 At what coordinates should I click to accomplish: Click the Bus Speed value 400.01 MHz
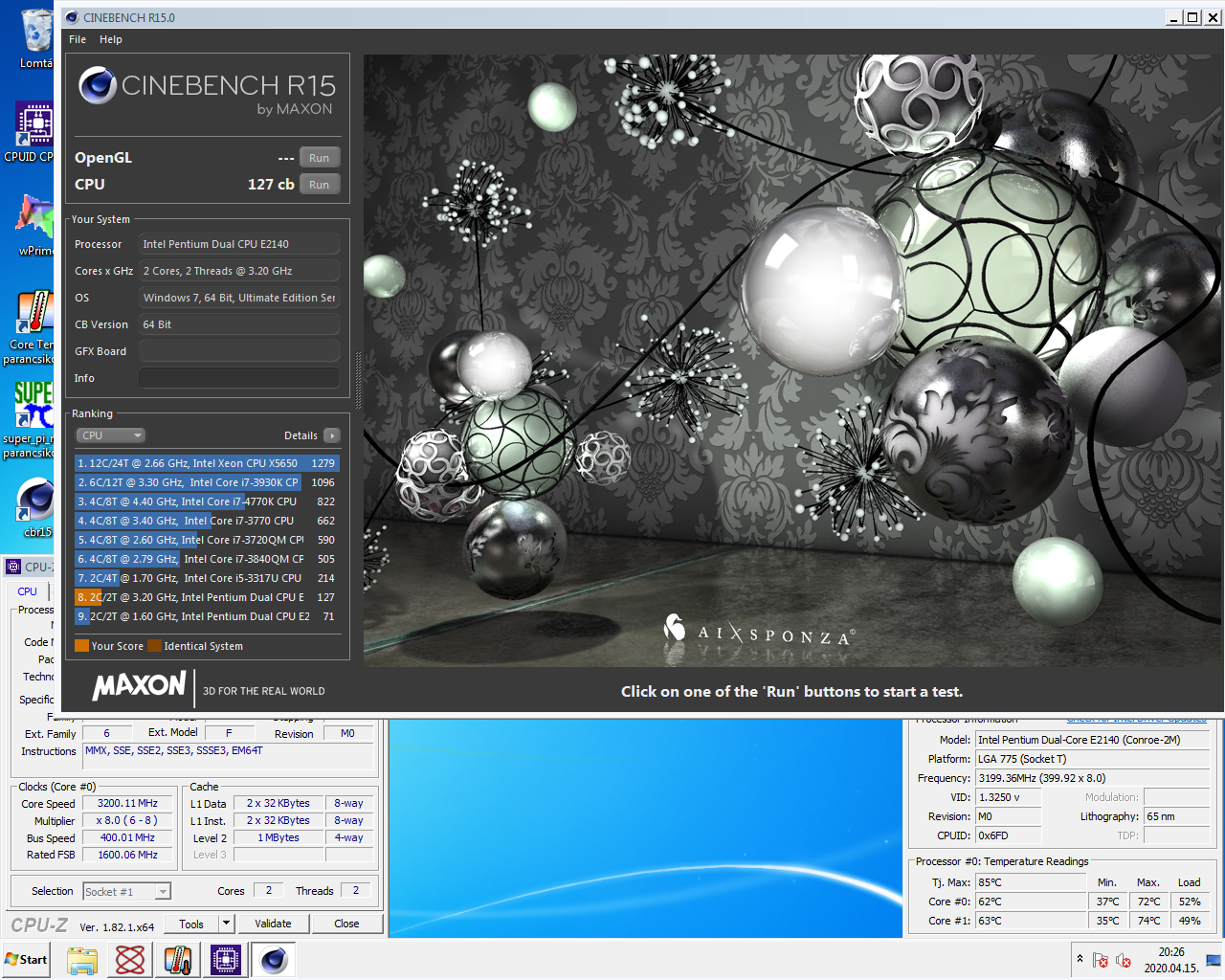pyautogui.click(x=127, y=838)
